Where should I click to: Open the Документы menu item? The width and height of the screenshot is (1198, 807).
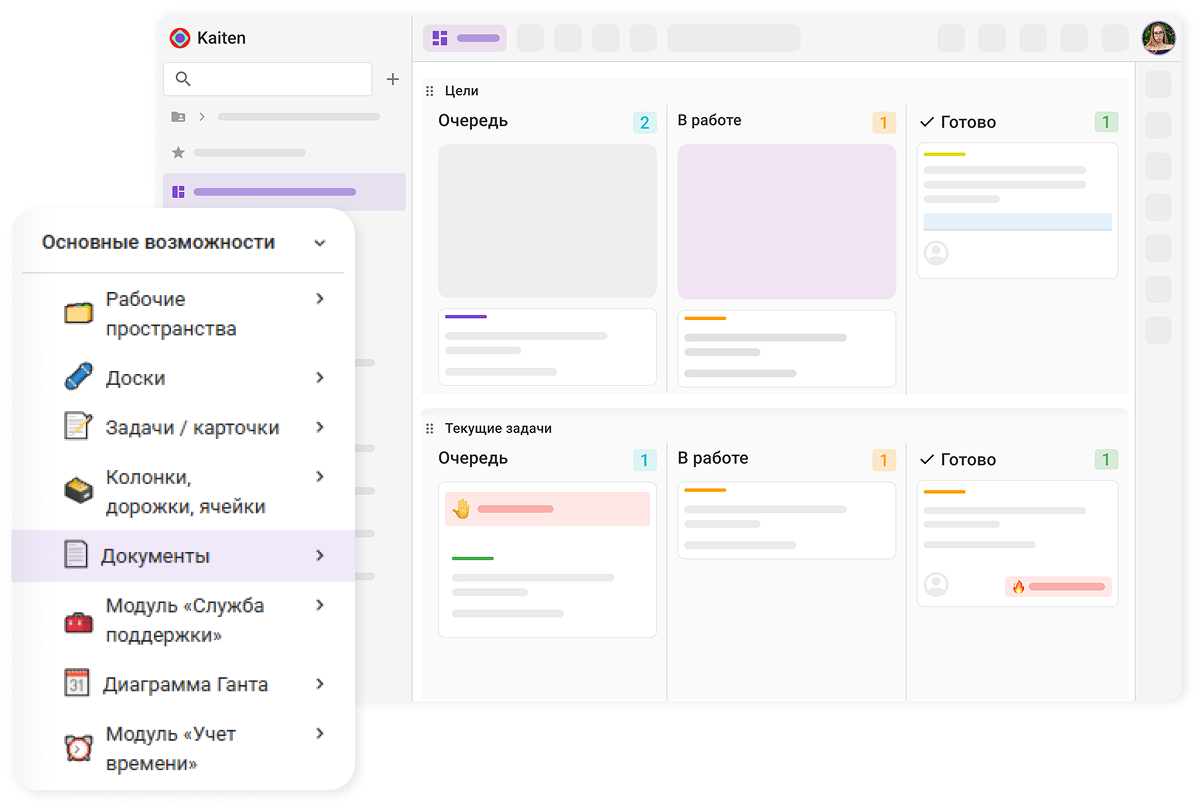(x=155, y=556)
